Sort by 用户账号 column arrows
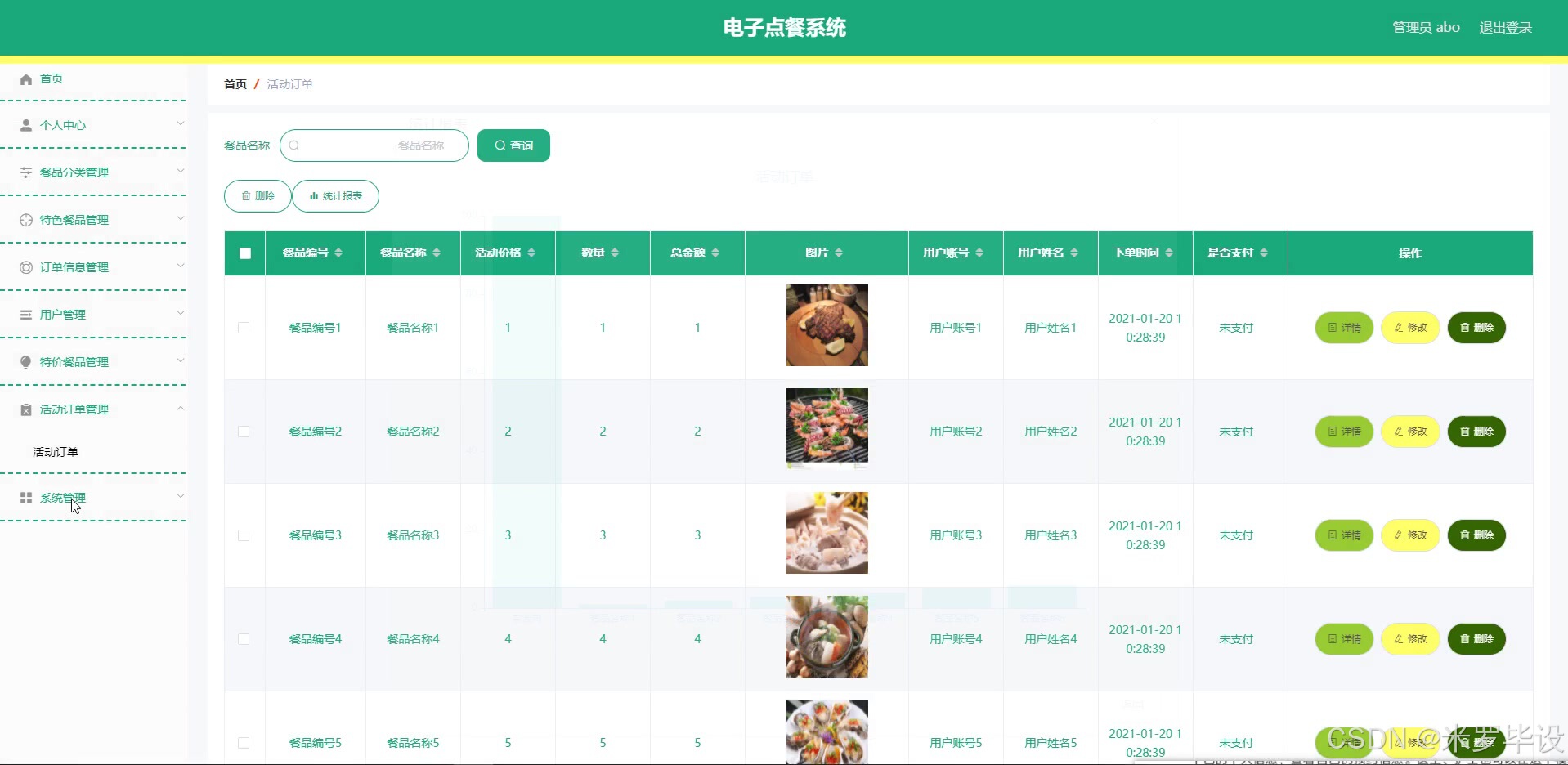The width and height of the screenshot is (1568, 765). (x=979, y=253)
